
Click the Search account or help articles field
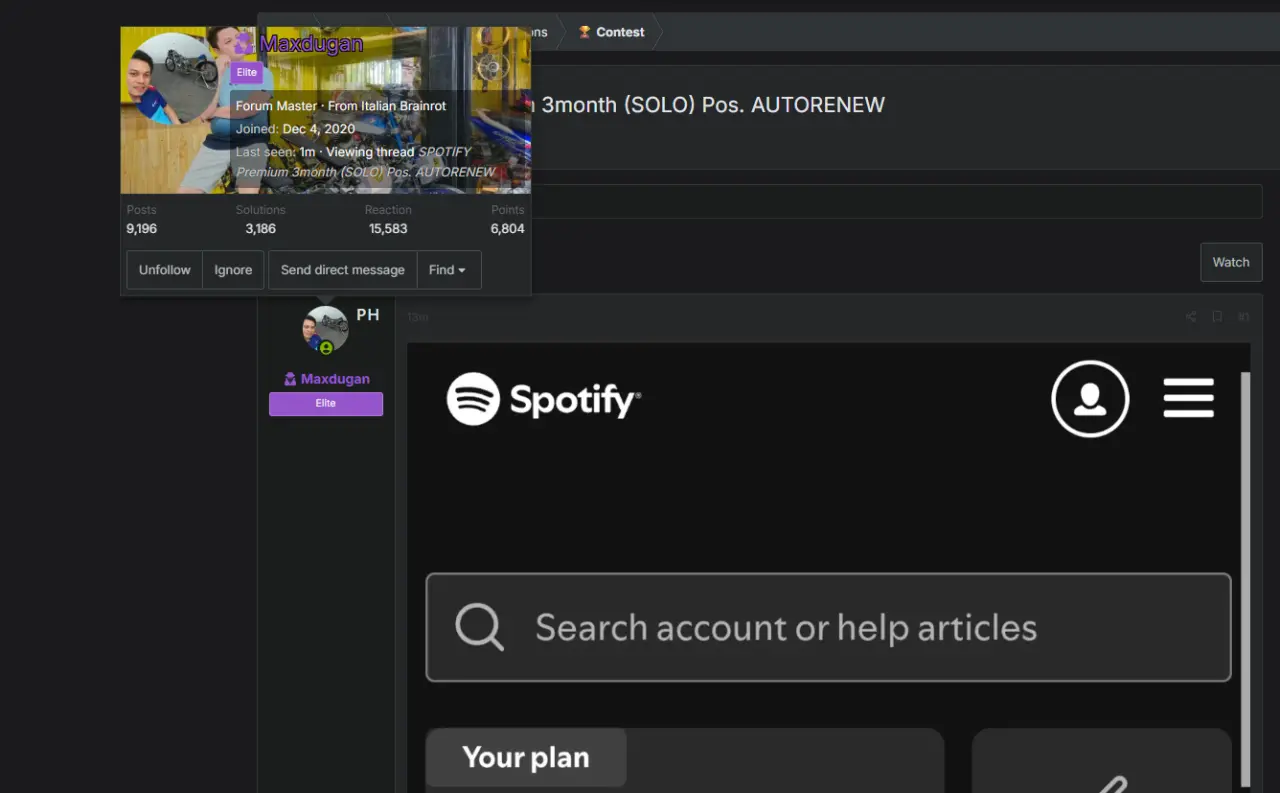828,627
